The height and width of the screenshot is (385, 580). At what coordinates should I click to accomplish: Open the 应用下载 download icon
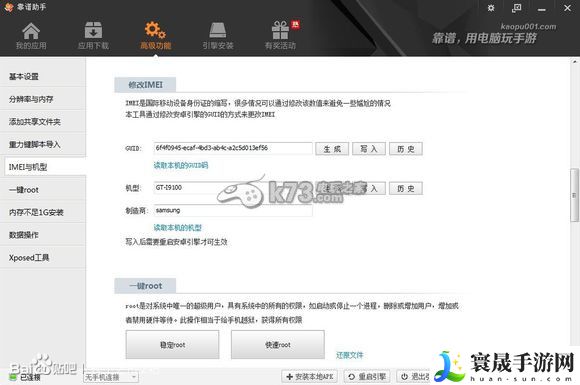pos(93,36)
